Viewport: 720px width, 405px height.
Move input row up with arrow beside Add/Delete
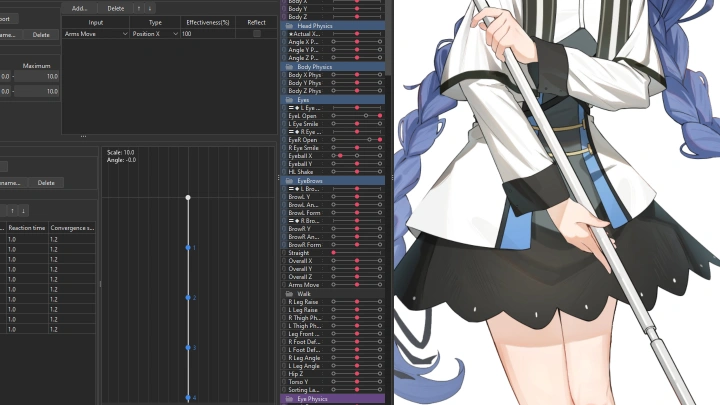coord(139,8)
